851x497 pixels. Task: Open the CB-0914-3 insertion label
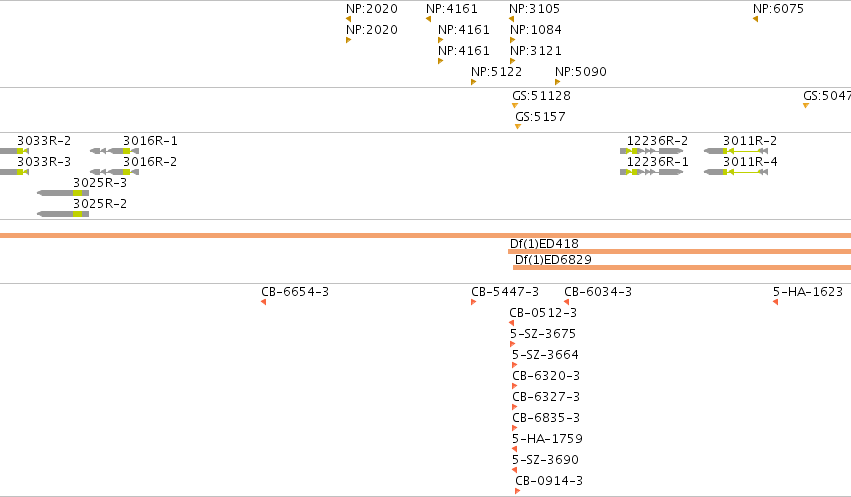pyautogui.click(x=549, y=481)
